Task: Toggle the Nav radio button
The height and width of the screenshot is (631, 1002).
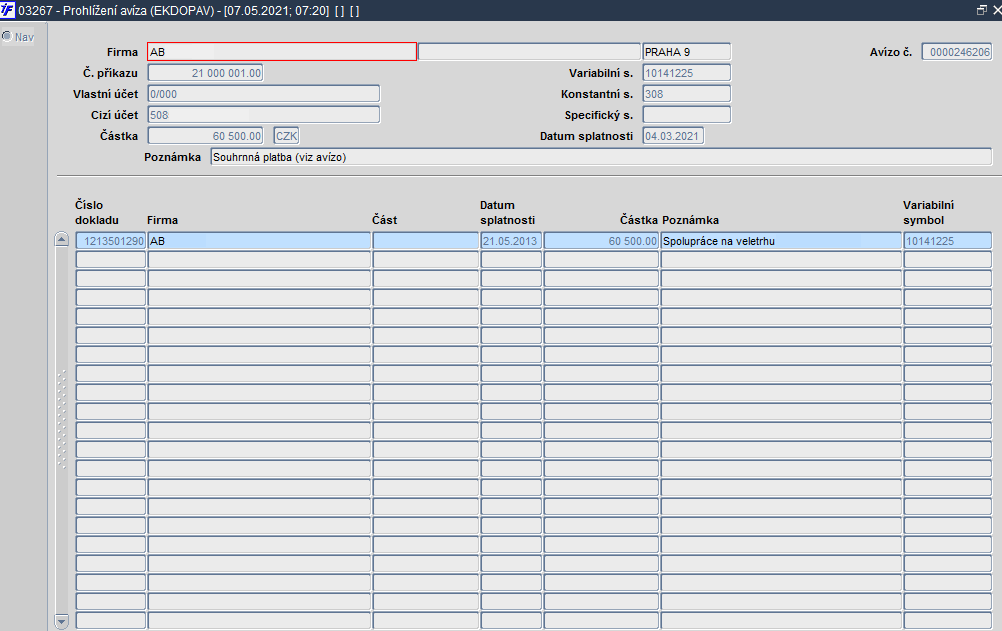Action: click(6, 36)
